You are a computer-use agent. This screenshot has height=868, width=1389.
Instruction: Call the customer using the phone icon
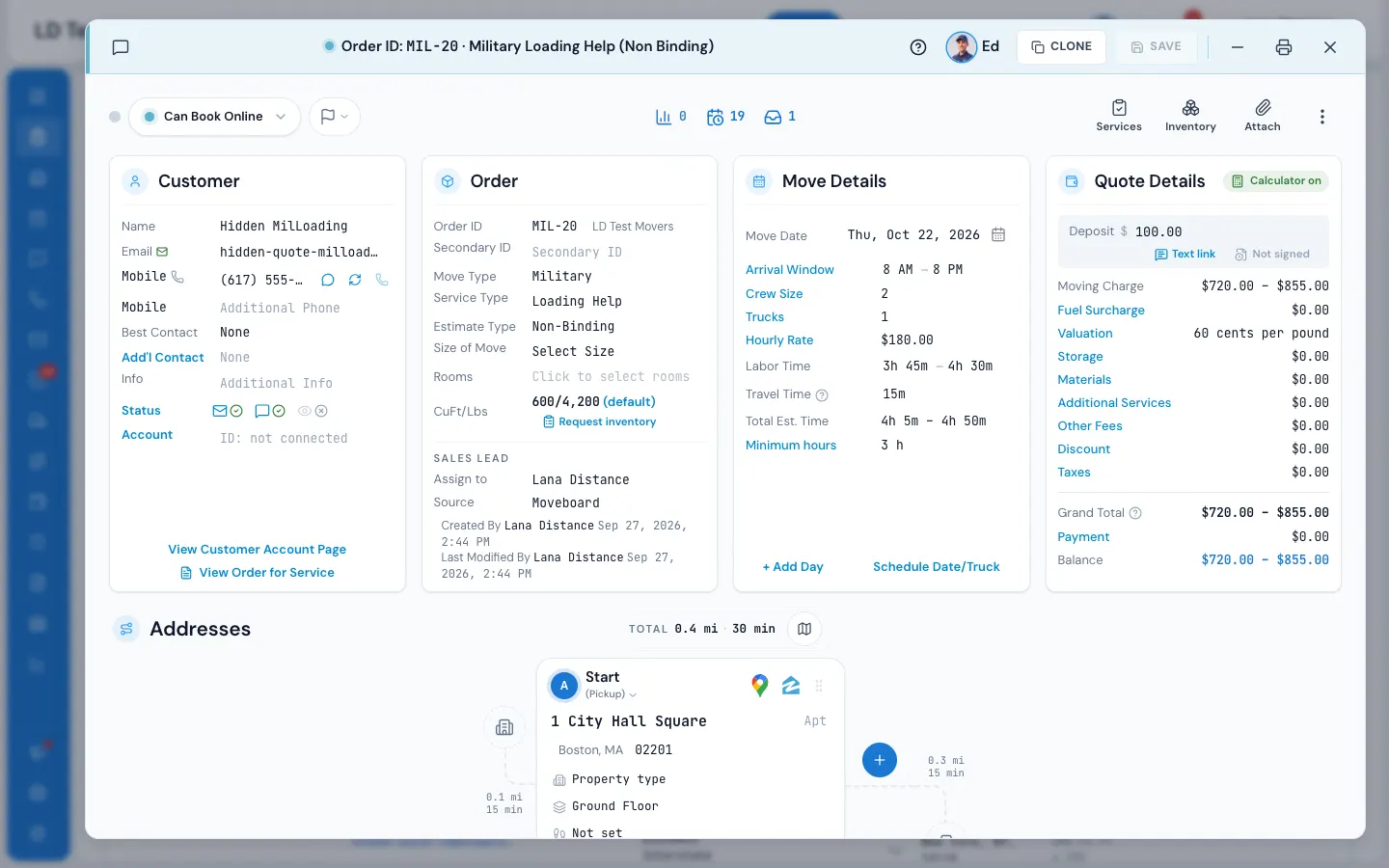[382, 280]
